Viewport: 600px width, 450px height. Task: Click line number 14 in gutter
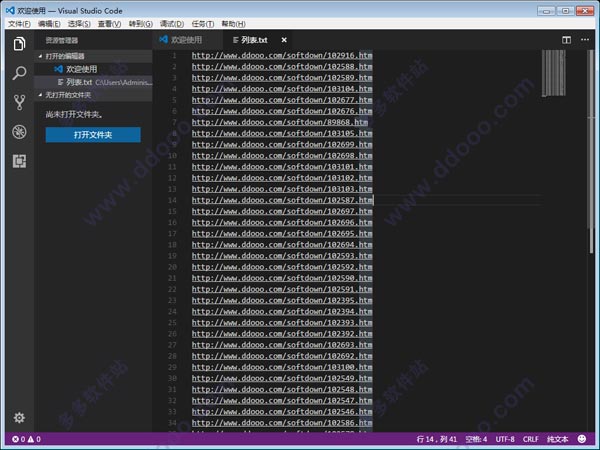(x=172, y=200)
